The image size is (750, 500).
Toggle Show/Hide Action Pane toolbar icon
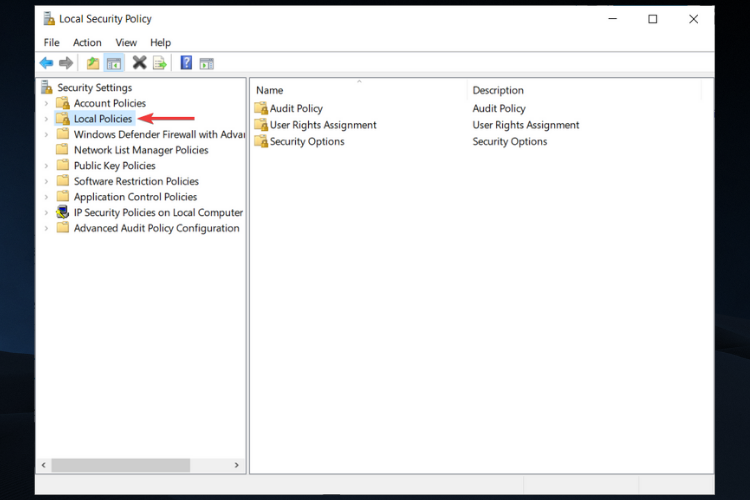207,63
